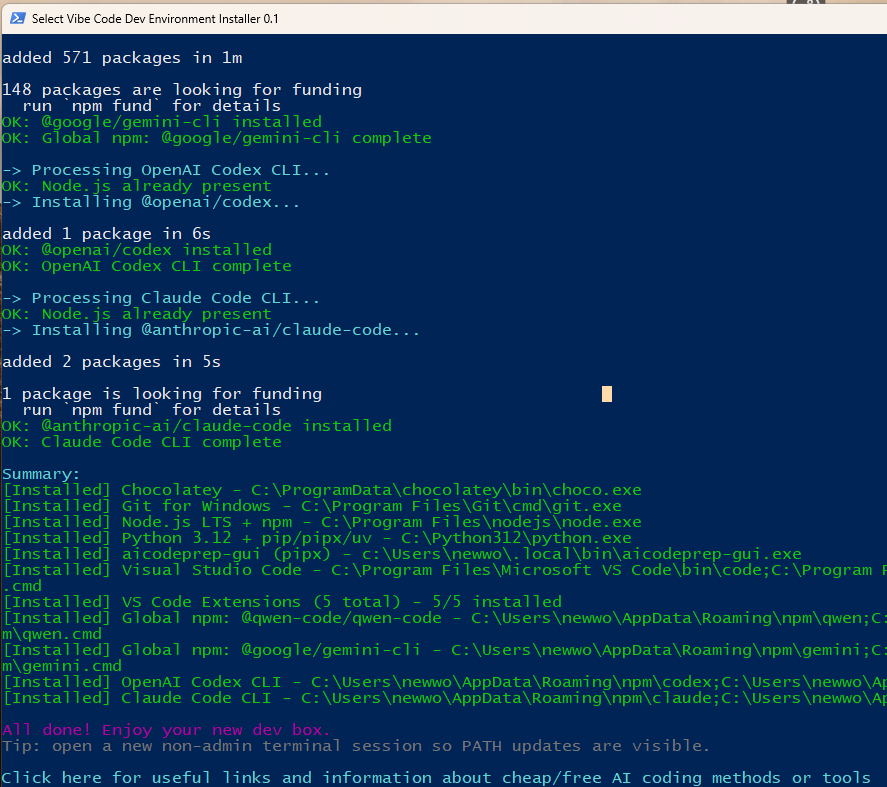Image resolution: width=887 pixels, height=787 pixels.
Task: Click '[Installed] Global npm: @google/gemini-cli' summary row
Action: [x=444, y=650]
